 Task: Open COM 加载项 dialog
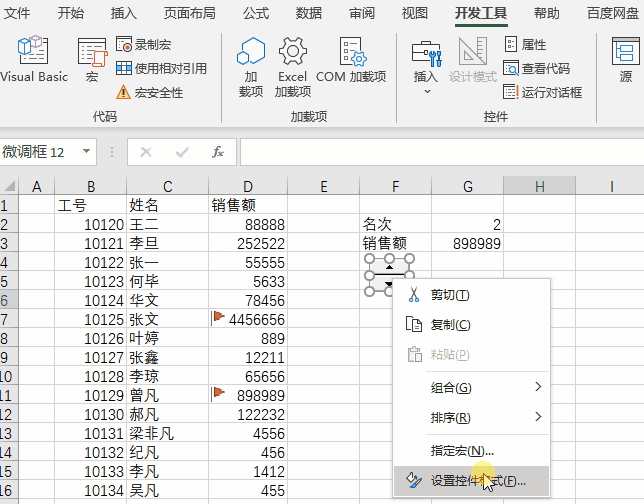click(x=351, y=60)
